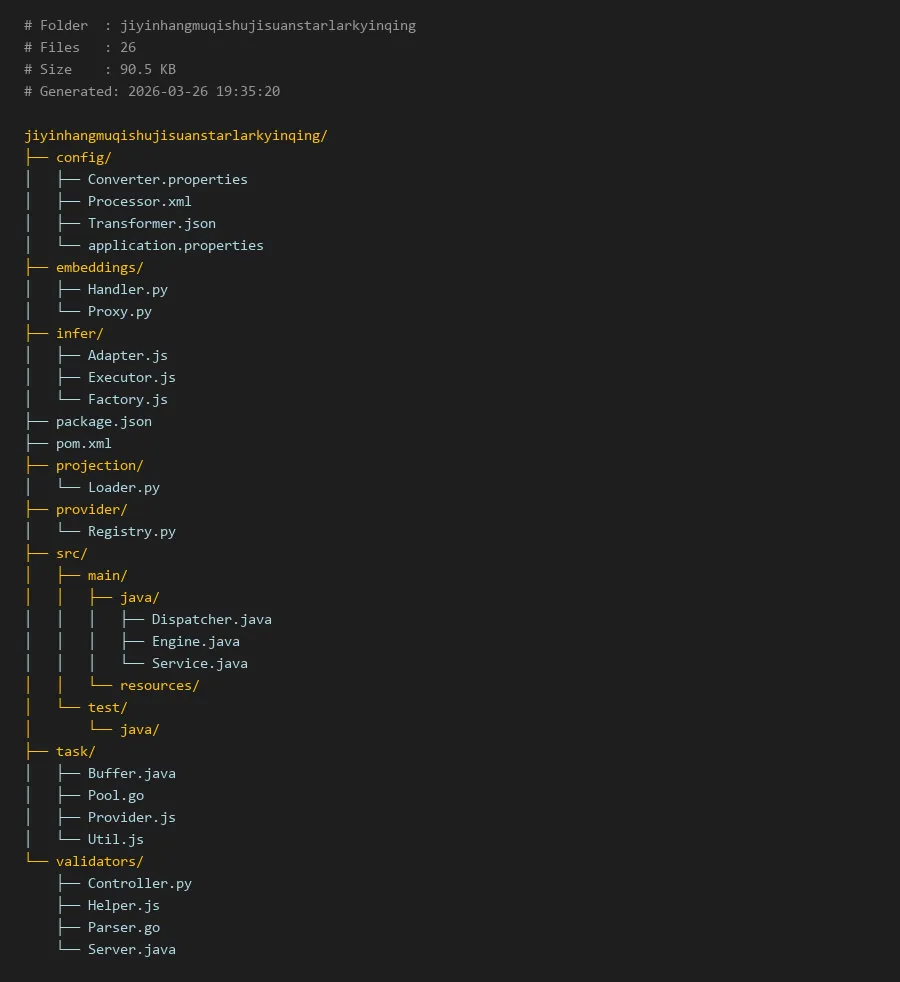Viewport: 900px width, 982px height.
Task: Select Pool.go in task folder
Action: pyautogui.click(x=115, y=795)
